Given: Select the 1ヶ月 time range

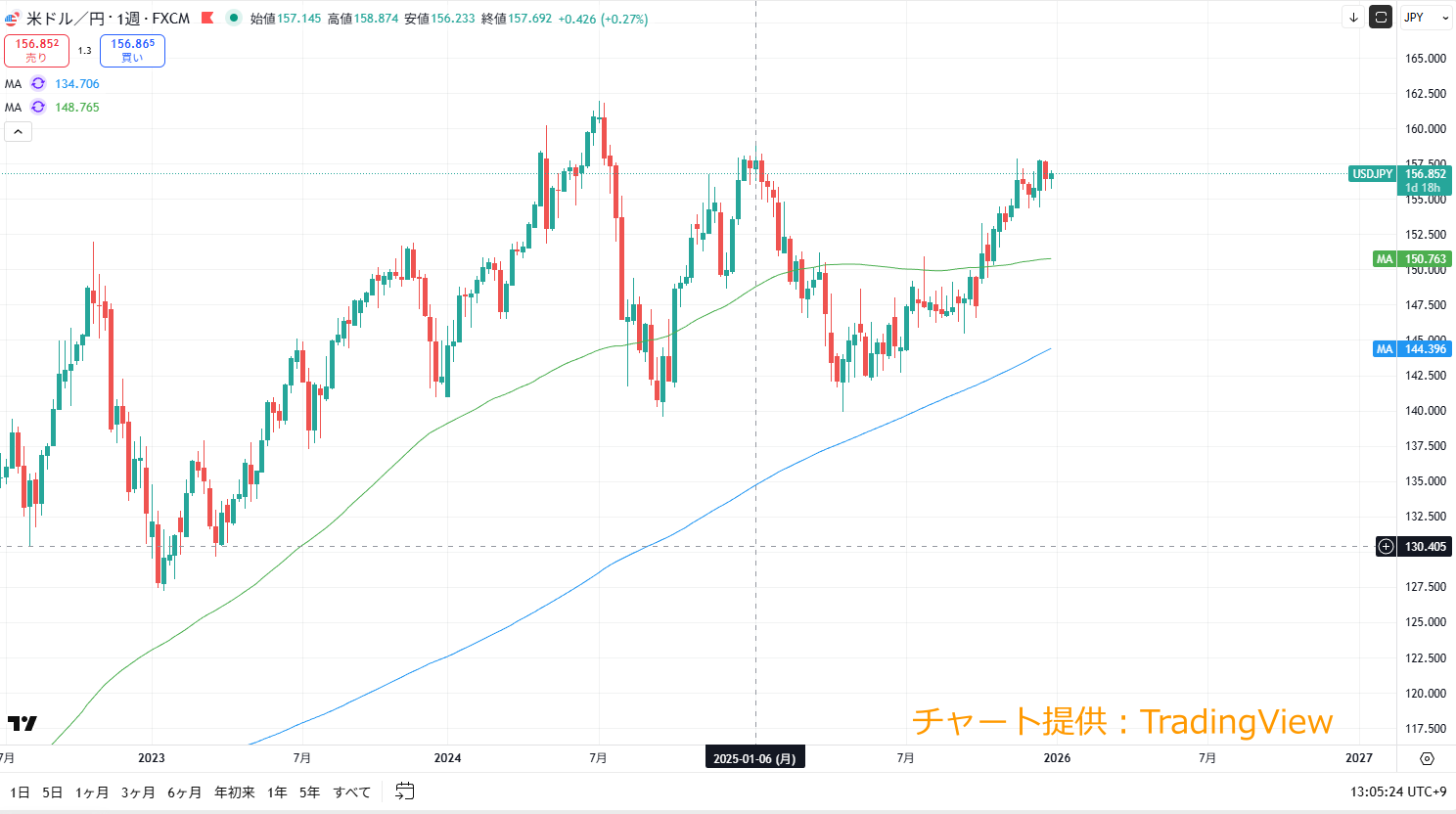Looking at the screenshot, I should [91, 792].
